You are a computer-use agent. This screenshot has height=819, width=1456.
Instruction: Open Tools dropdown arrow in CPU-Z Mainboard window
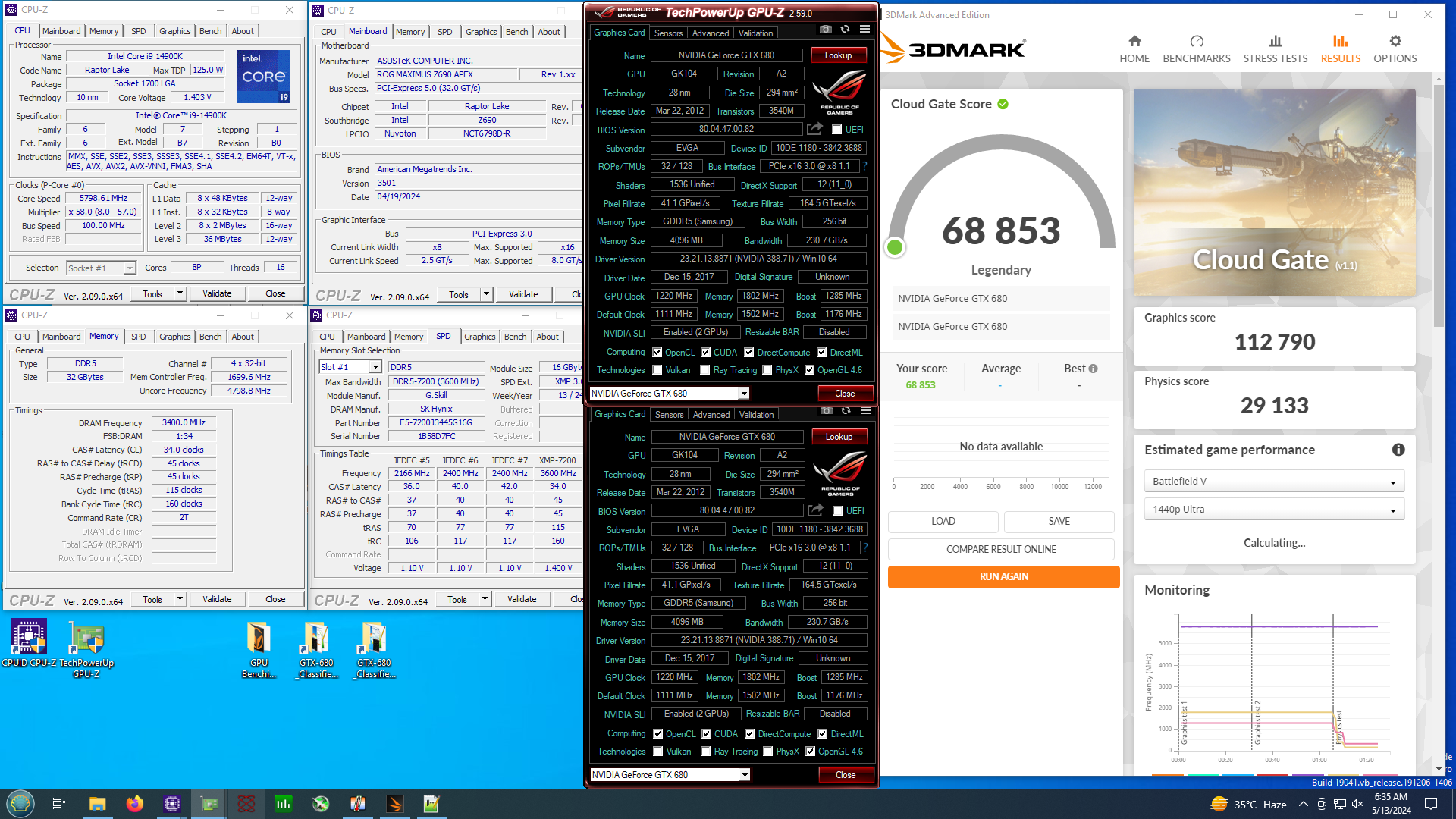coord(486,295)
